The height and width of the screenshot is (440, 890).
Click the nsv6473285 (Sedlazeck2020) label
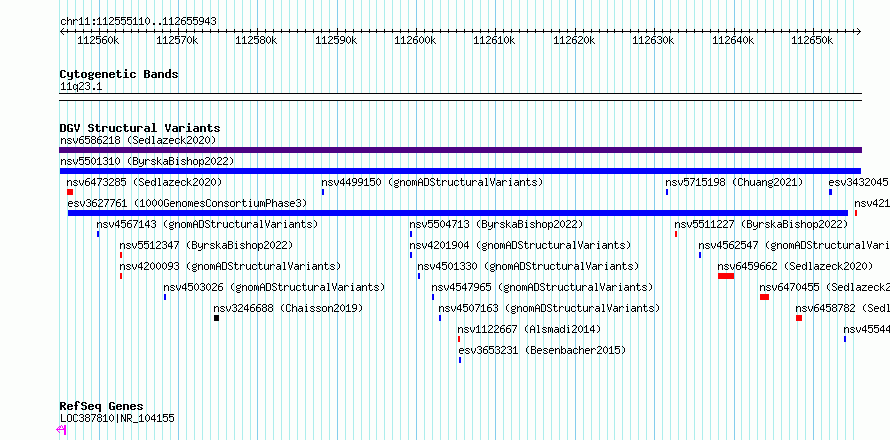click(144, 182)
